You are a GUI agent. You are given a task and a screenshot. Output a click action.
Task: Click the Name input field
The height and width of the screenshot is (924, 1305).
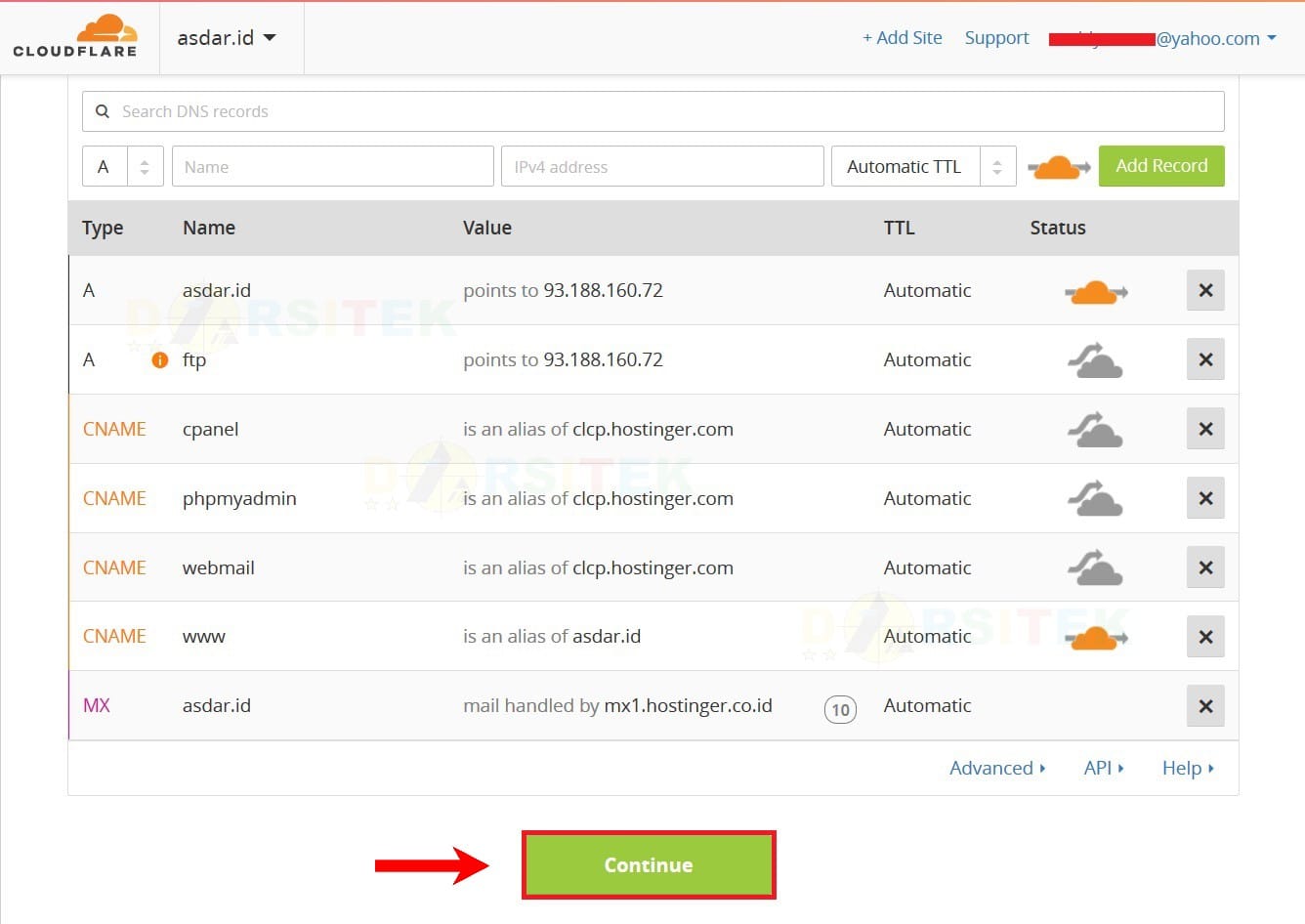pyautogui.click(x=332, y=166)
